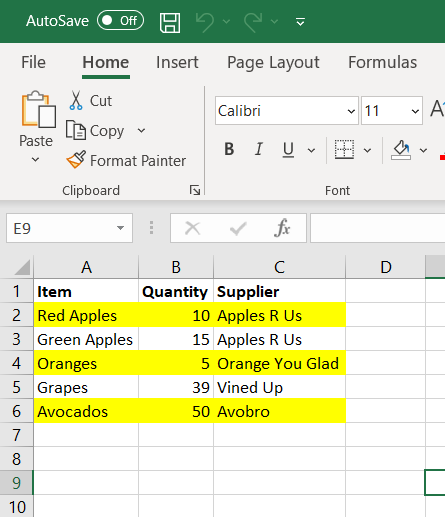The width and height of the screenshot is (445, 517).
Task: Select the Red Apples cell
Action: [86, 315]
